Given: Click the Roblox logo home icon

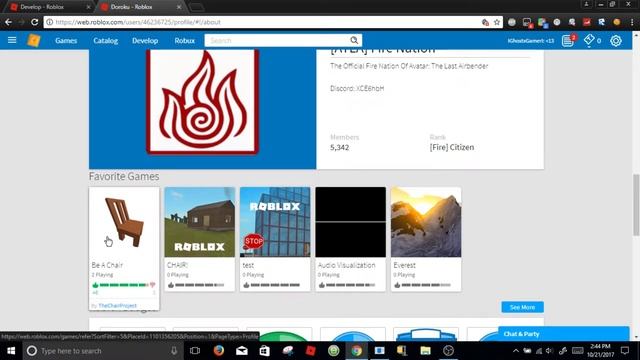Looking at the screenshot, I should (x=33, y=40).
